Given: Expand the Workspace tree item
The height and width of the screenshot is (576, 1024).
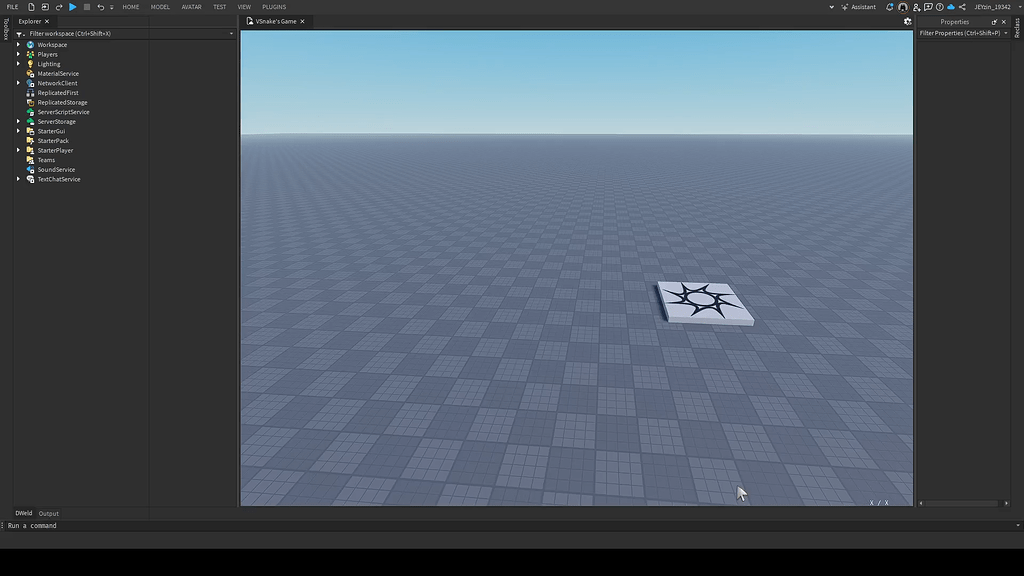Looking at the screenshot, I should (x=17, y=44).
